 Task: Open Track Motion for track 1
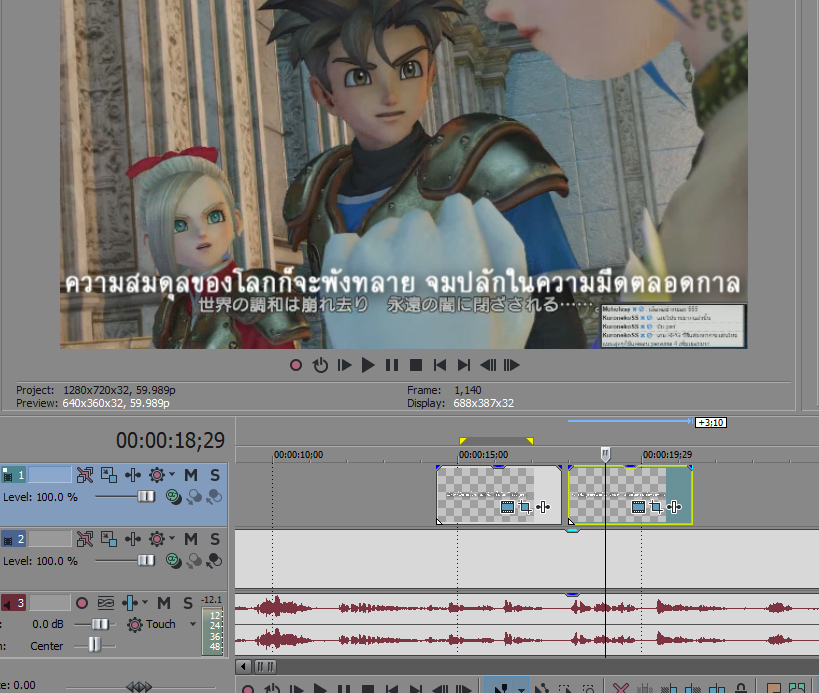coord(109,475)
